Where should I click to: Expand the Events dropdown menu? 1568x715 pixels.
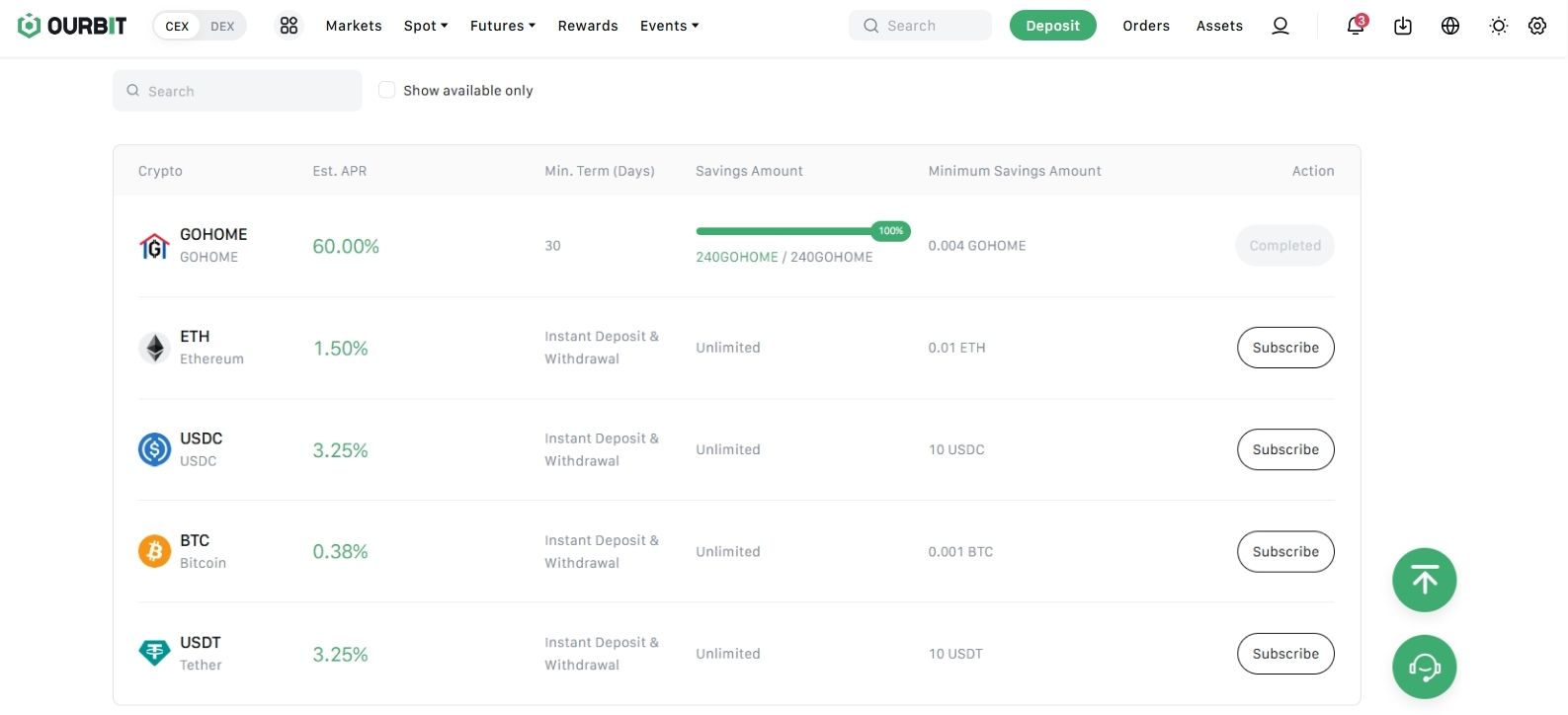point(669,26)
